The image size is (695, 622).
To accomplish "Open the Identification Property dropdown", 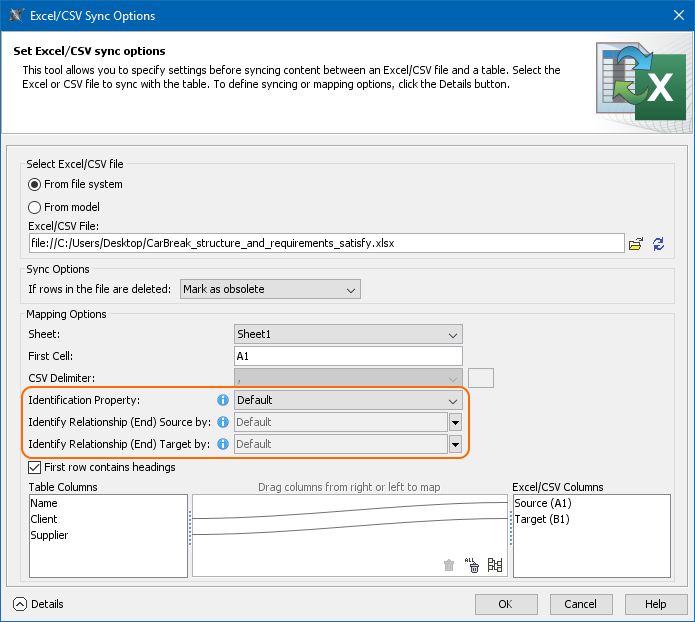I will (348, 400).
